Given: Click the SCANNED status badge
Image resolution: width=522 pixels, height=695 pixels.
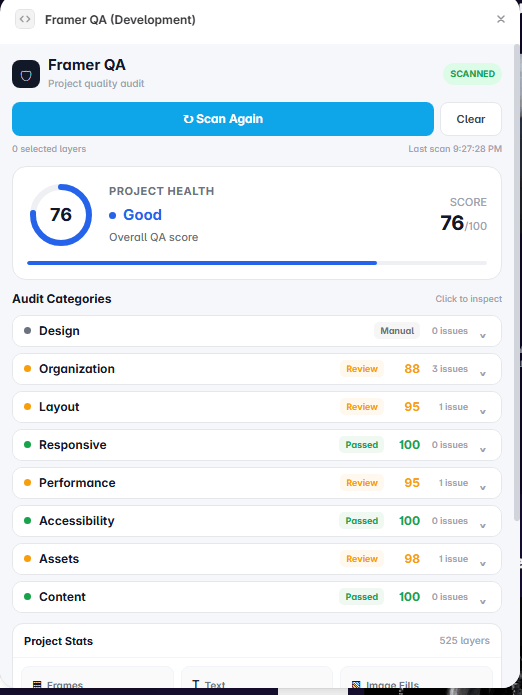Looking at the screenshot, I should coord(472,74).
